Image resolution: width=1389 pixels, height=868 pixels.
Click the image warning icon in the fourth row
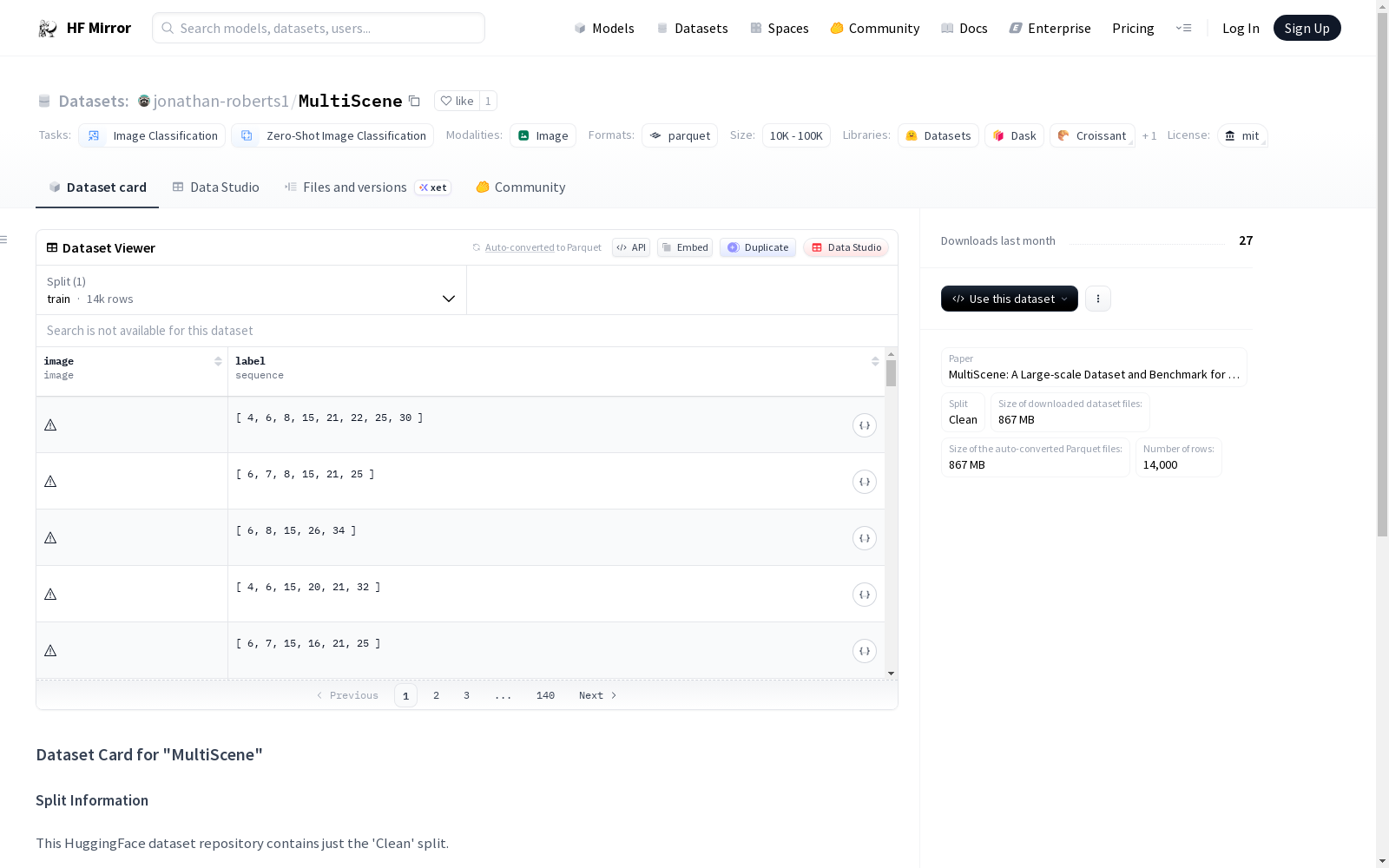tap(50, 595)
